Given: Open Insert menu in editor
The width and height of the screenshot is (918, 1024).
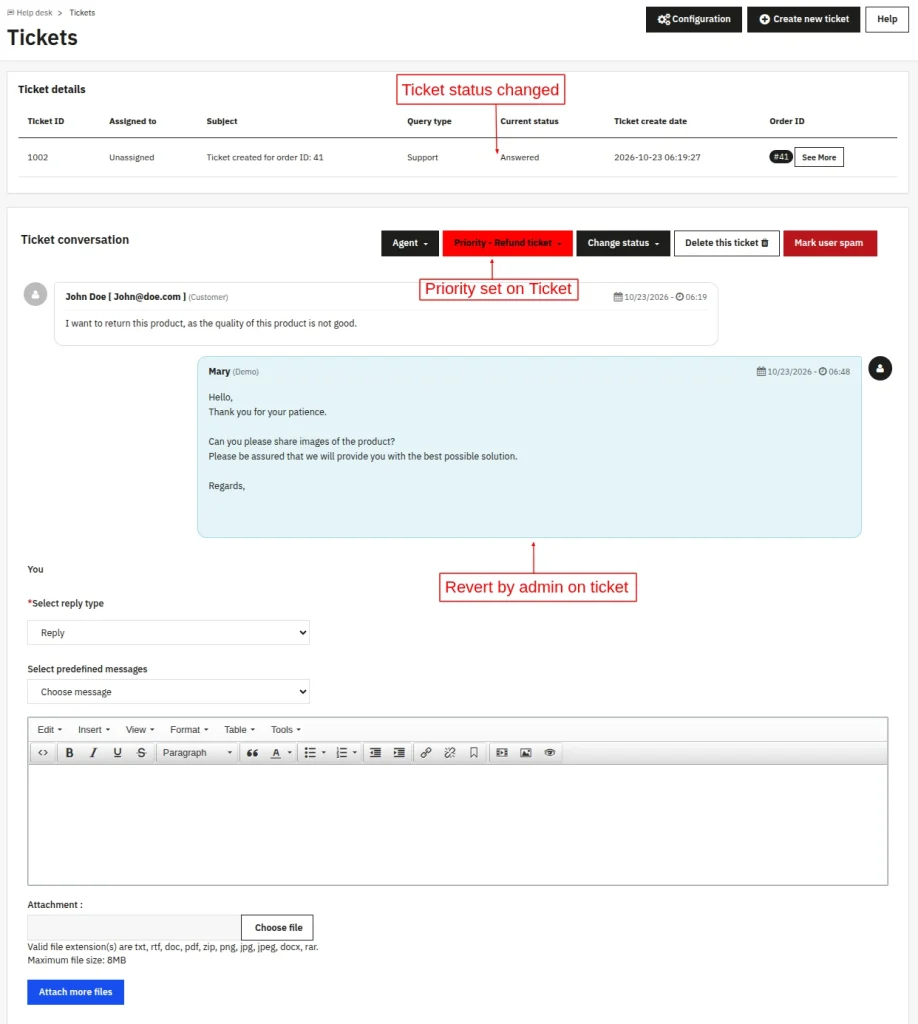Looking at the screenshot, I should (x=94, y=729).
